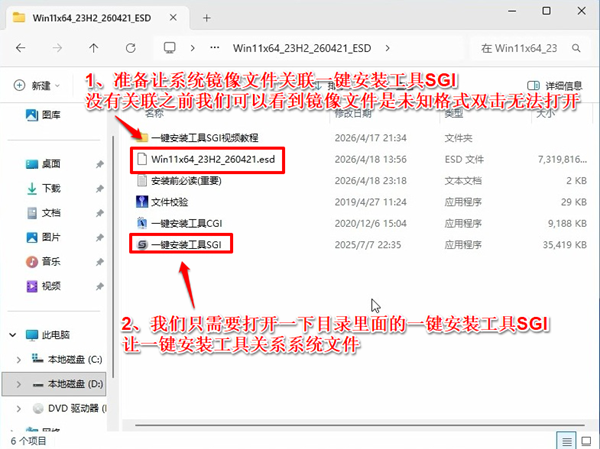Click the pin icon beside 音乐
The image size is (600, 449).
point(100,262)
